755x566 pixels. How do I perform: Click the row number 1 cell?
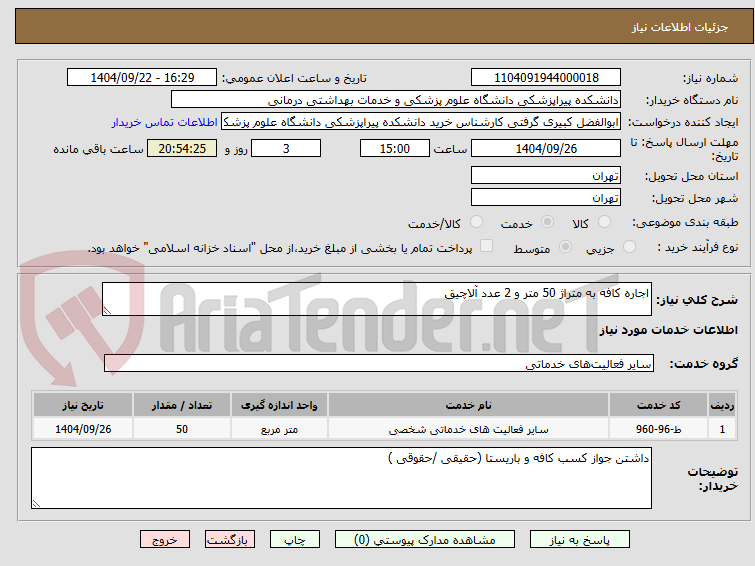[x=722, y=429]
